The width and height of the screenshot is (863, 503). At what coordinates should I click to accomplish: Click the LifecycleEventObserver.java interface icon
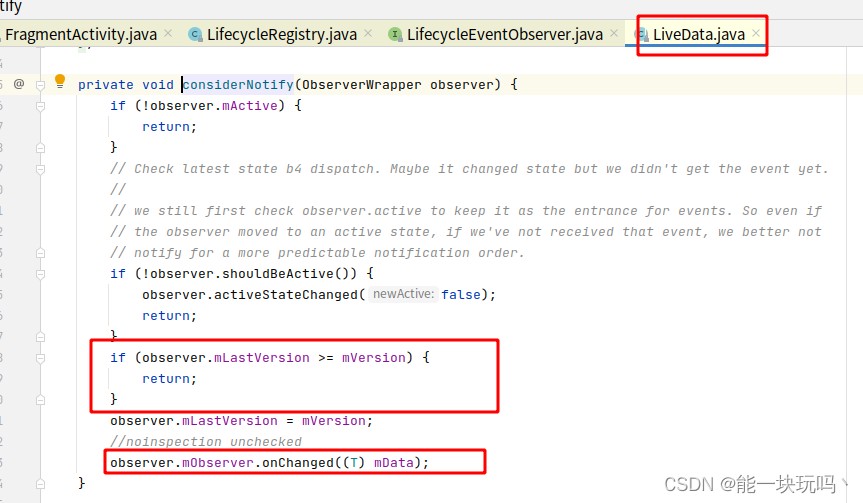(x=395, y=35)
